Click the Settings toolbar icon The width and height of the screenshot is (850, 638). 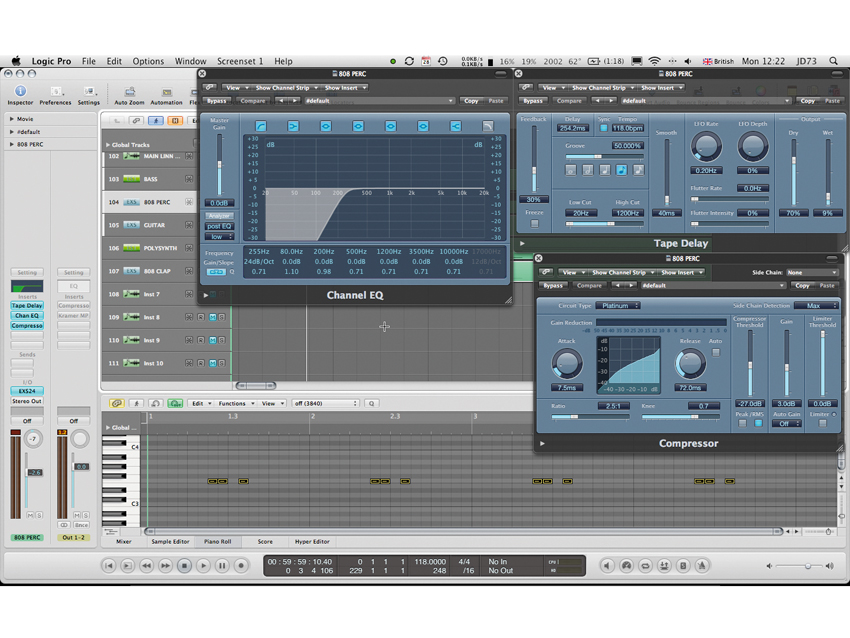coord(89,92)
